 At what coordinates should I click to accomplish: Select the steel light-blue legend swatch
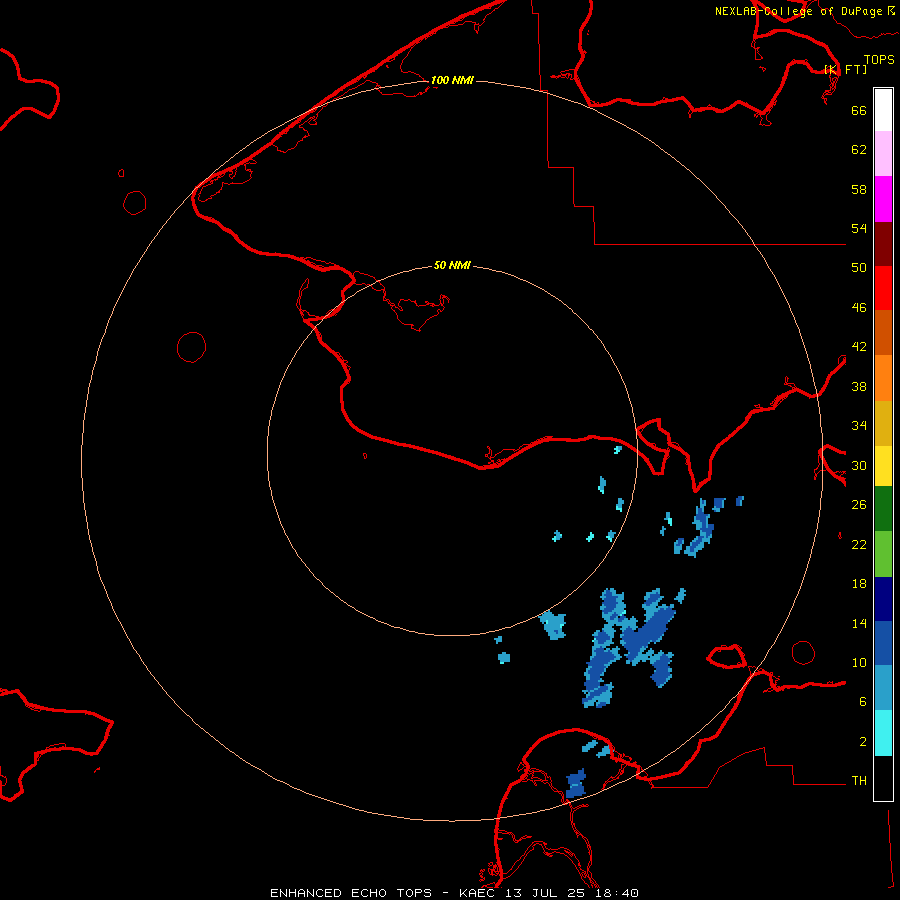tap(883, 688)
